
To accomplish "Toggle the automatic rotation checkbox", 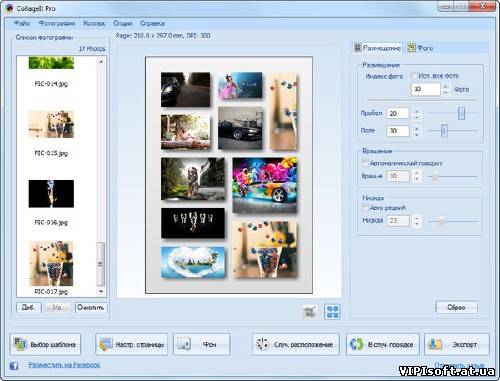I will pos(366,163).
